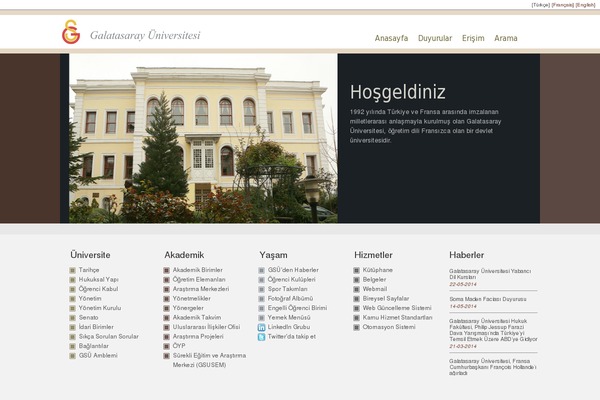This screenshot has height=400, width=600.
Task: Click the university building photo
Action: (x=203, y=138)
